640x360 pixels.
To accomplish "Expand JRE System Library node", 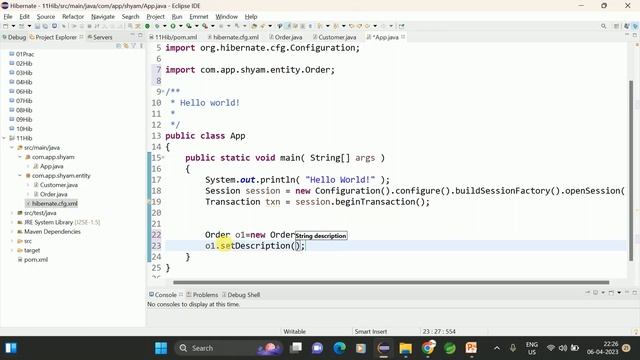I will [x=12, y=222].
